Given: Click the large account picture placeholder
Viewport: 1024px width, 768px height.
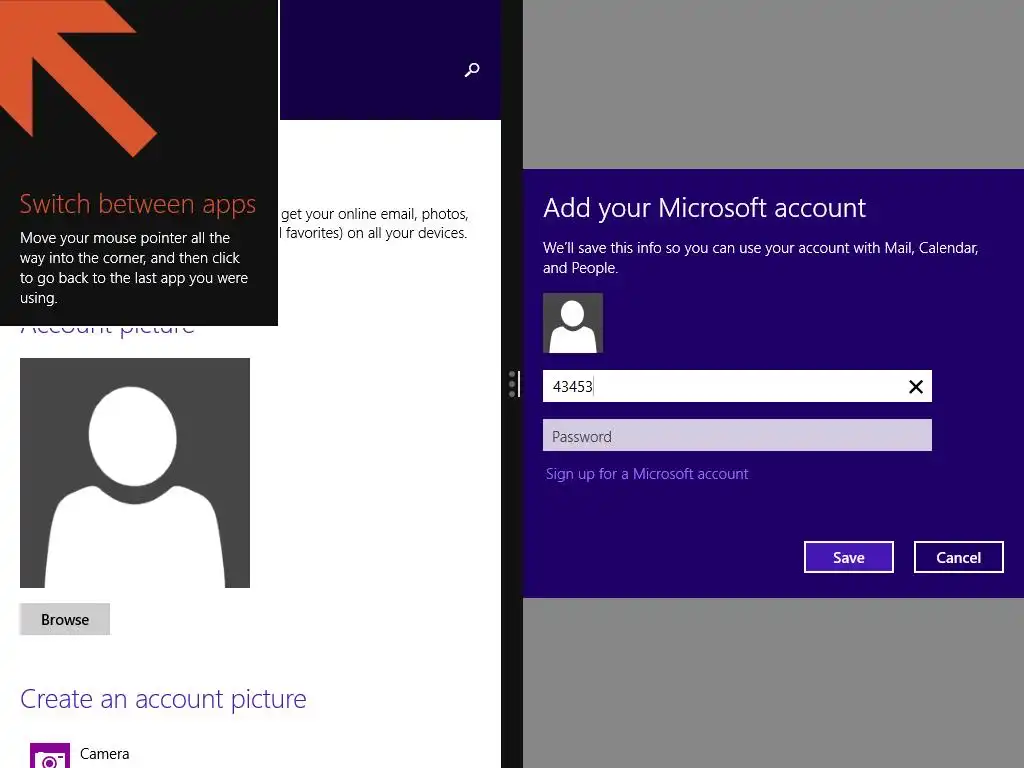Looking at the screenshot, I should [x=135, y=473].
